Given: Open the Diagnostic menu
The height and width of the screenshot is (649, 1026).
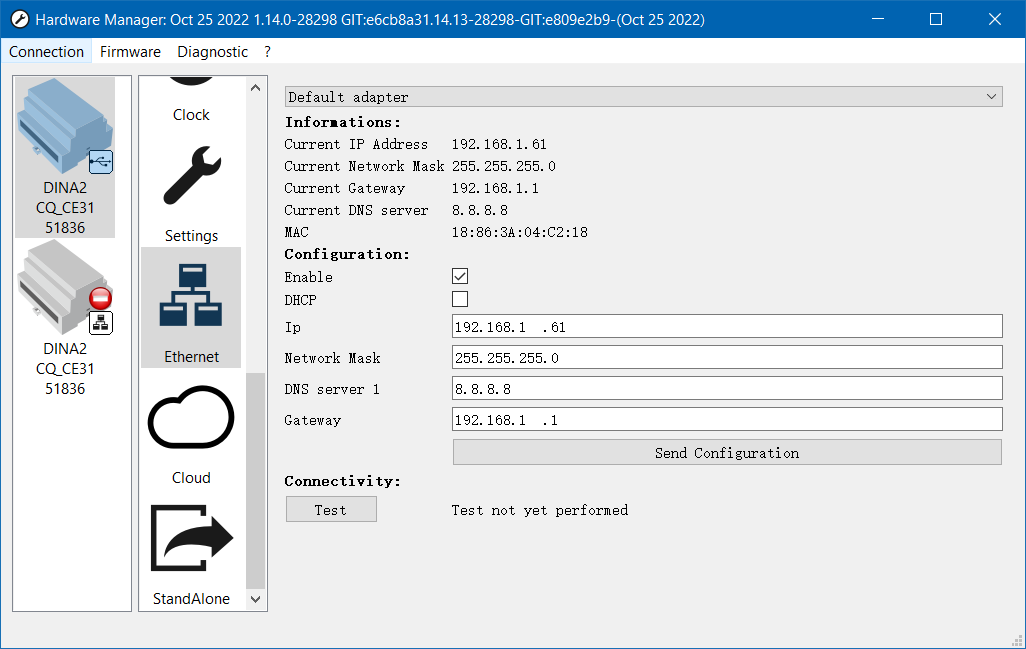Looking at the screenshot, I should tap(213, 52).
